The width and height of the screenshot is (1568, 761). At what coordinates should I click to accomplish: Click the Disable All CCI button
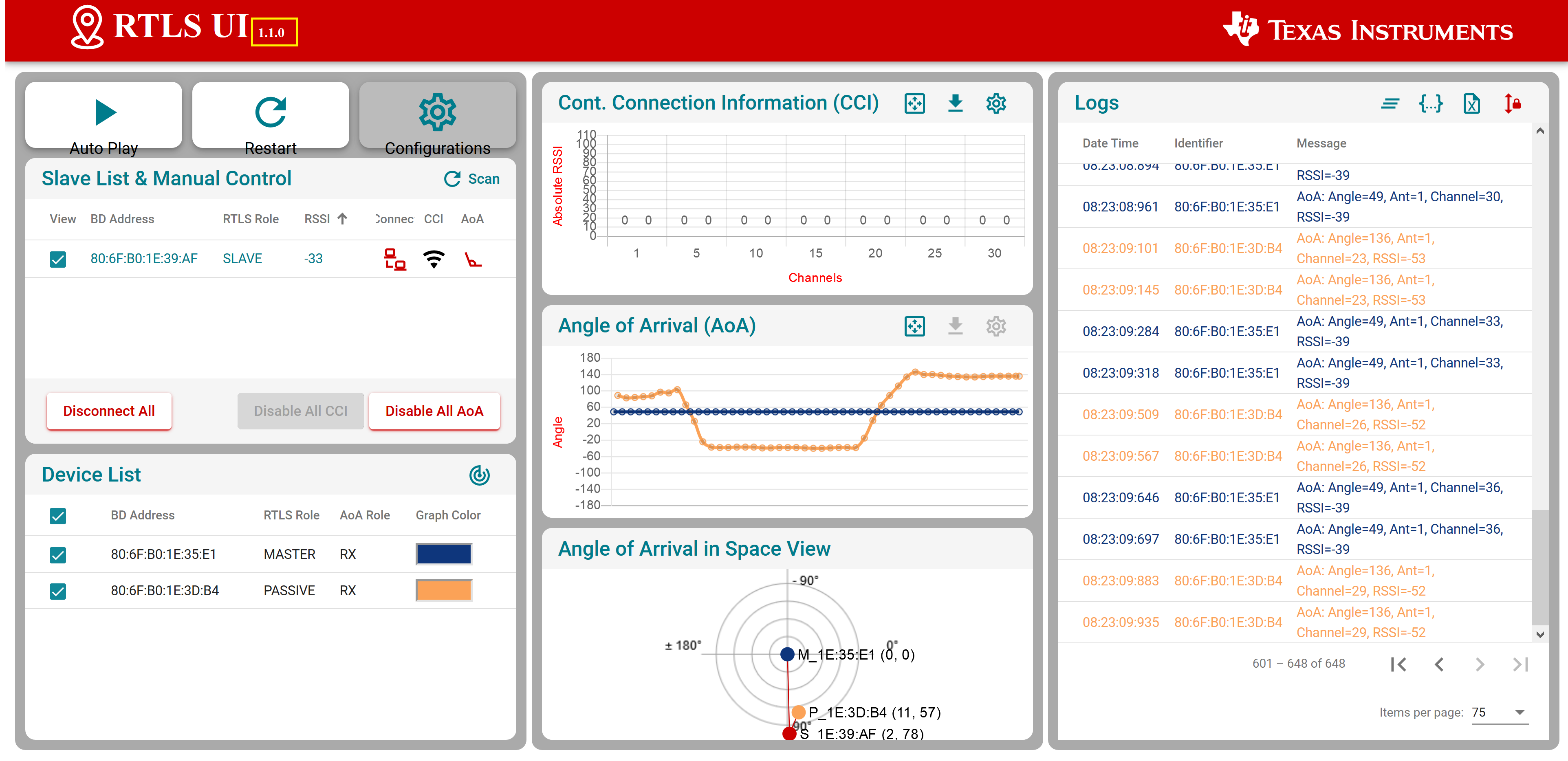coord(301,411)
